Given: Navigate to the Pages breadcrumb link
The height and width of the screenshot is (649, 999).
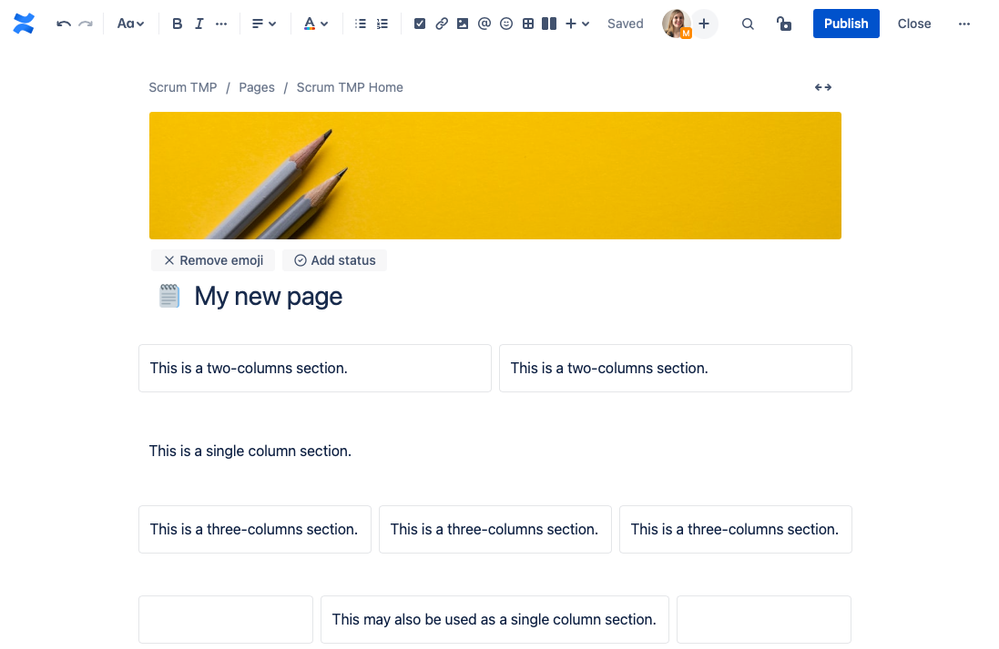Looking at the screenshot, I should (x=256, y=87).
